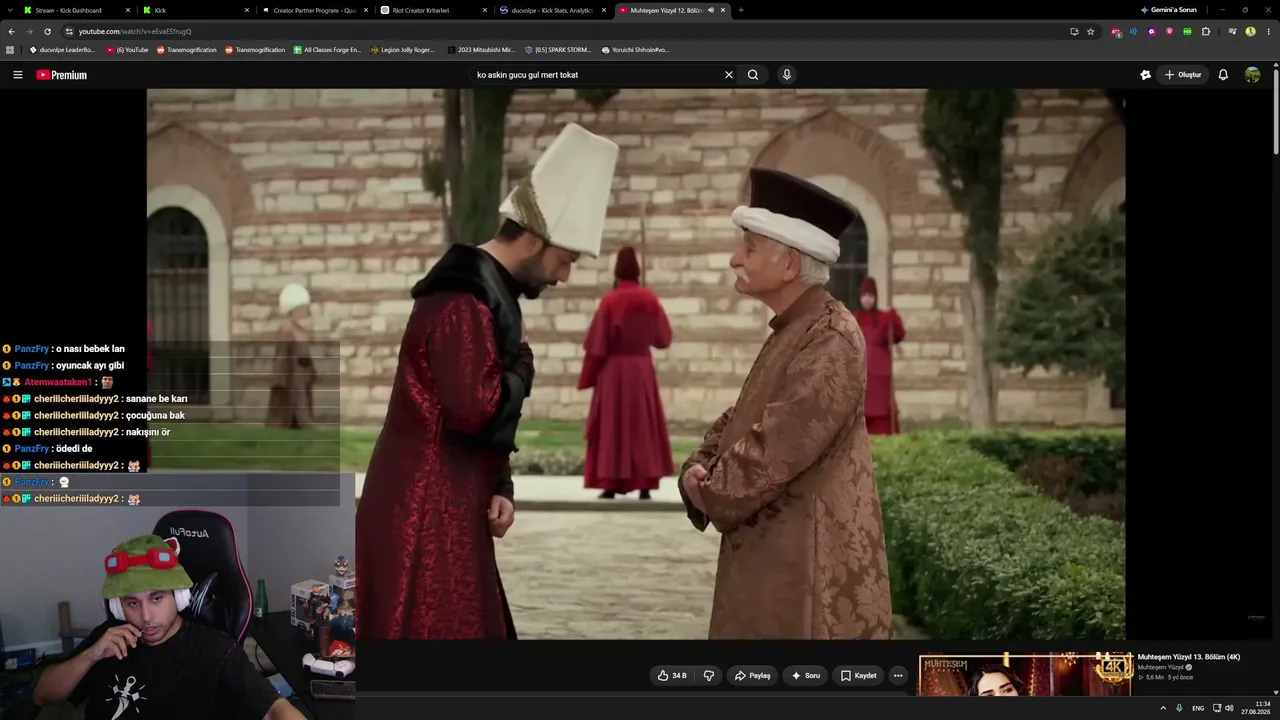The width and height of the screenshot is (1280, 720).
Task: Go to YouTube Premium home logo
Action: 62,75
